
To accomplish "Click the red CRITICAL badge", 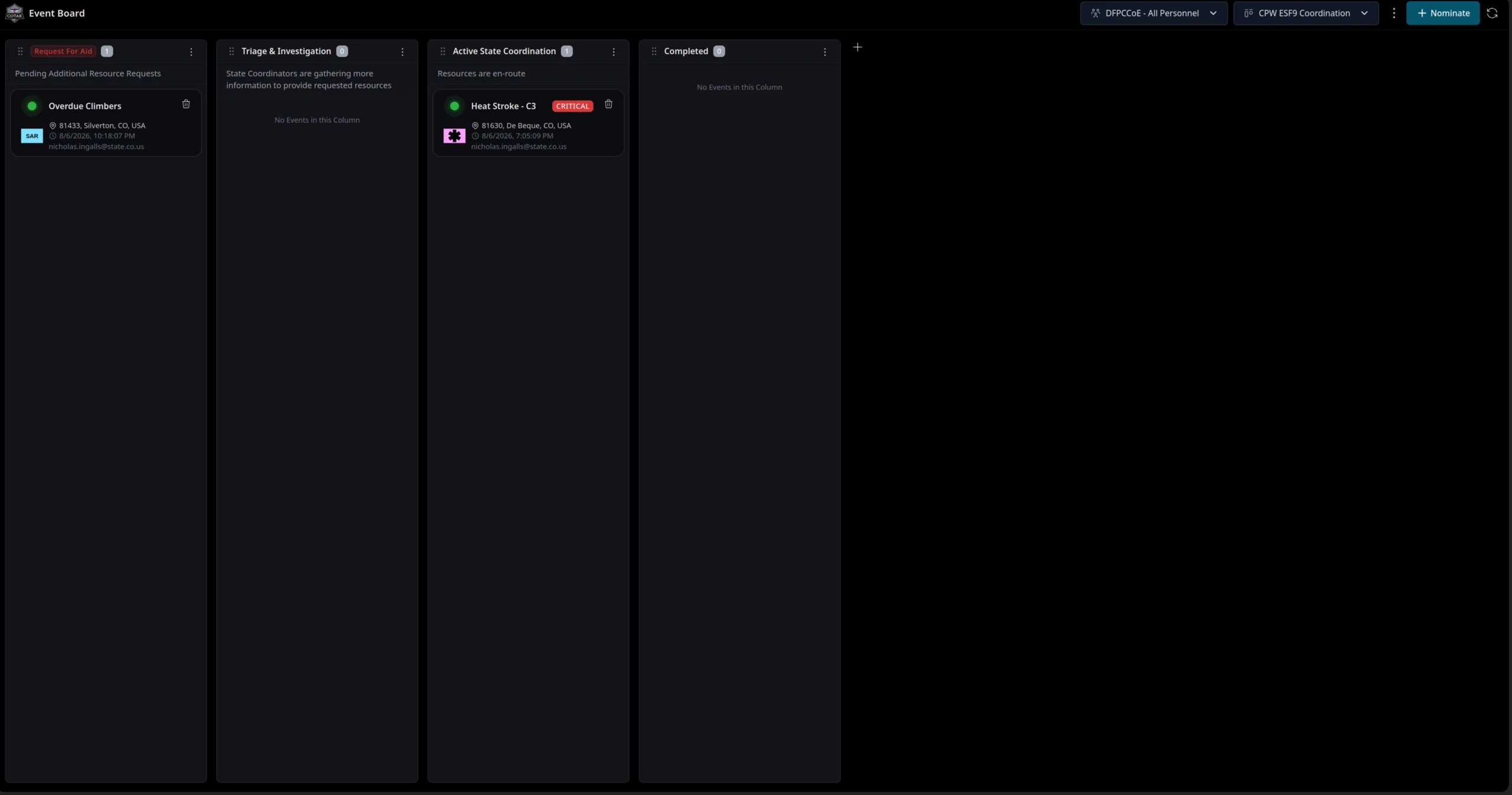I will tap(572, 106).
